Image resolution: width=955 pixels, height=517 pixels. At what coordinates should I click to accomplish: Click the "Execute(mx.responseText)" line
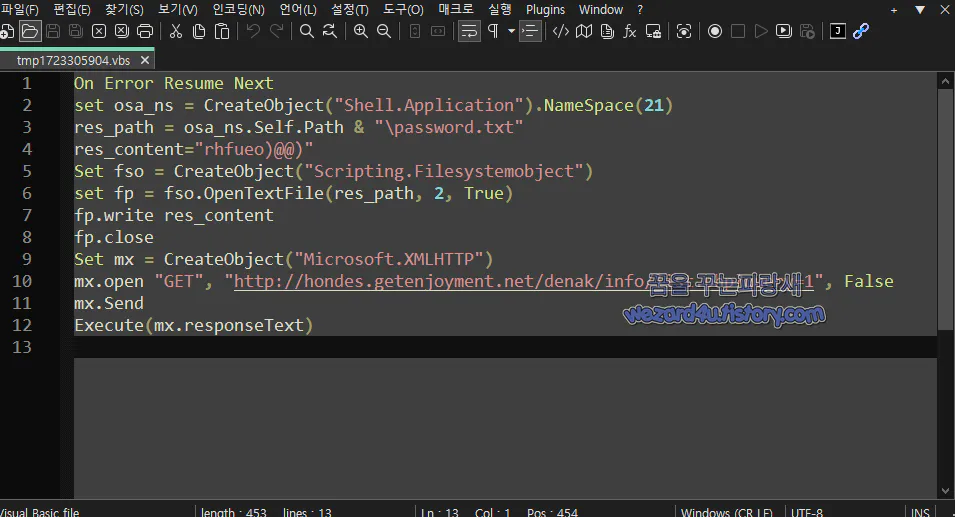coord(194,325)
